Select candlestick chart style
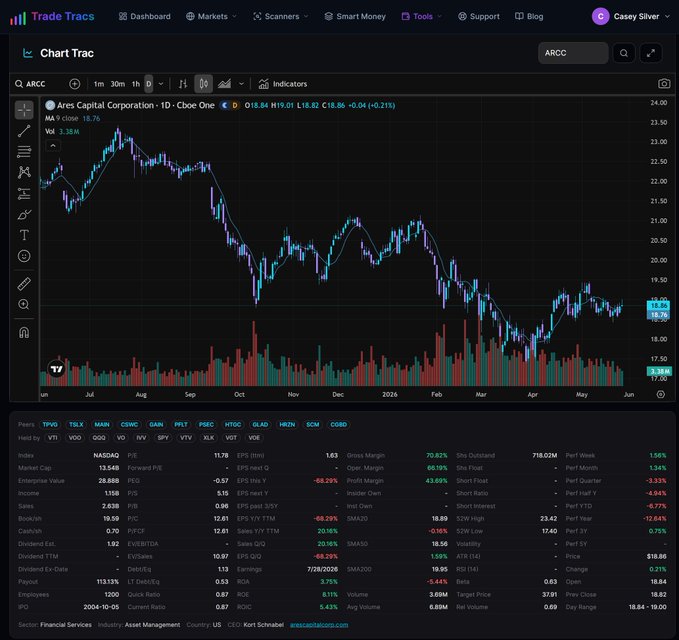The image size is (679, 640). click(204, 84)
